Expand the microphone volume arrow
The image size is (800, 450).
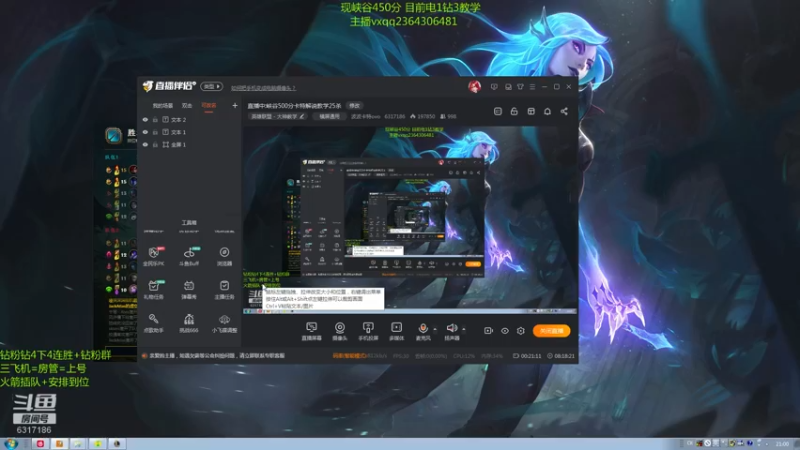point(435,329)
